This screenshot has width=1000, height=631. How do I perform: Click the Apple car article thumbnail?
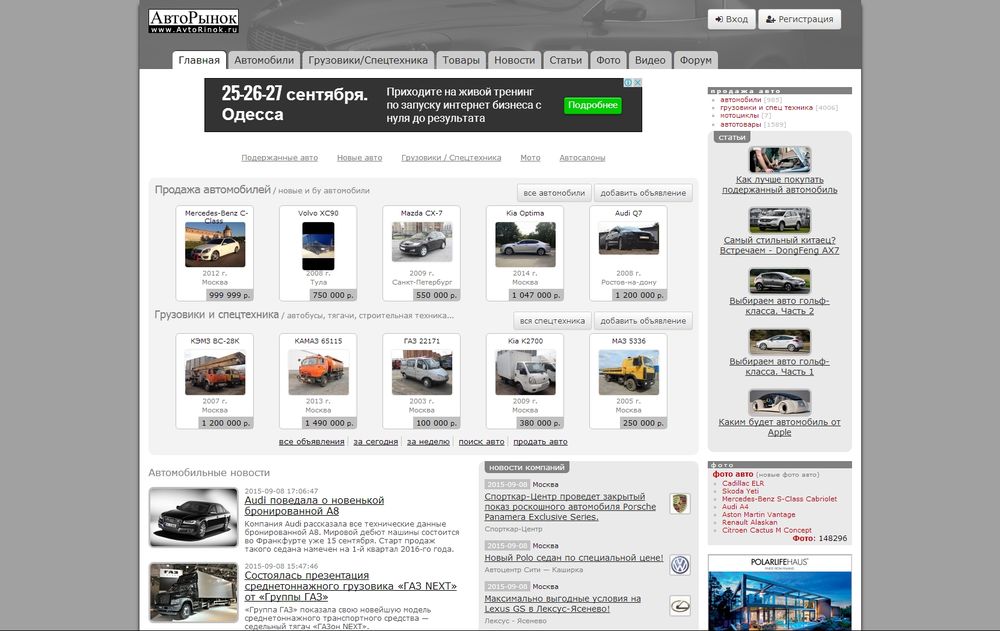click(x=779, y=402)
